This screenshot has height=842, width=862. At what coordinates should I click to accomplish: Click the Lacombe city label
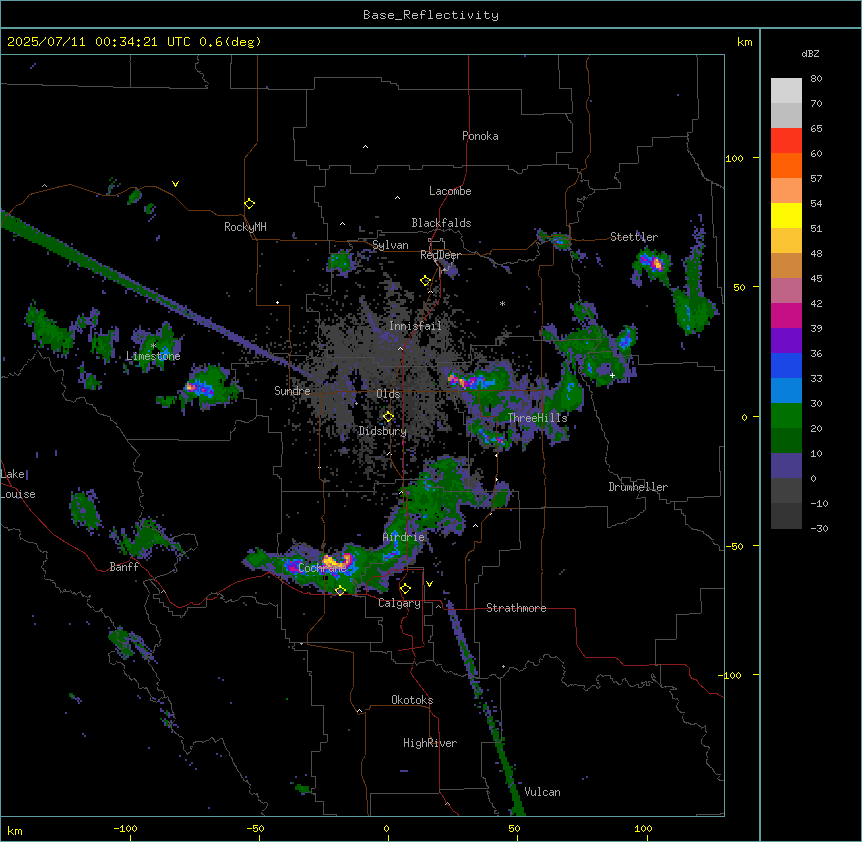(450, 191)
